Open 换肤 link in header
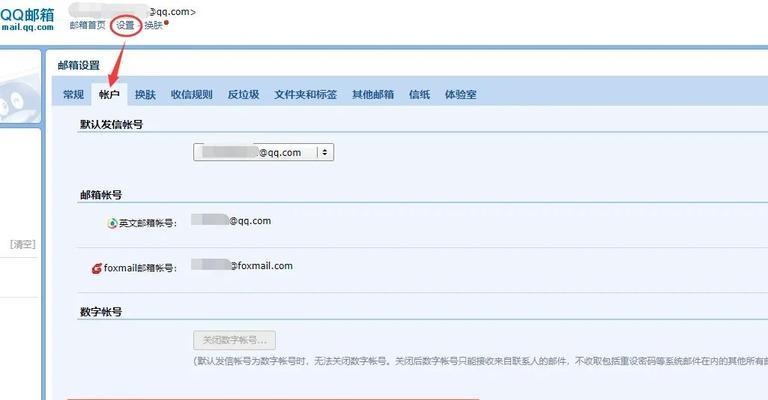This screenshot has height=400, width=768. click(x=153, y=25)
